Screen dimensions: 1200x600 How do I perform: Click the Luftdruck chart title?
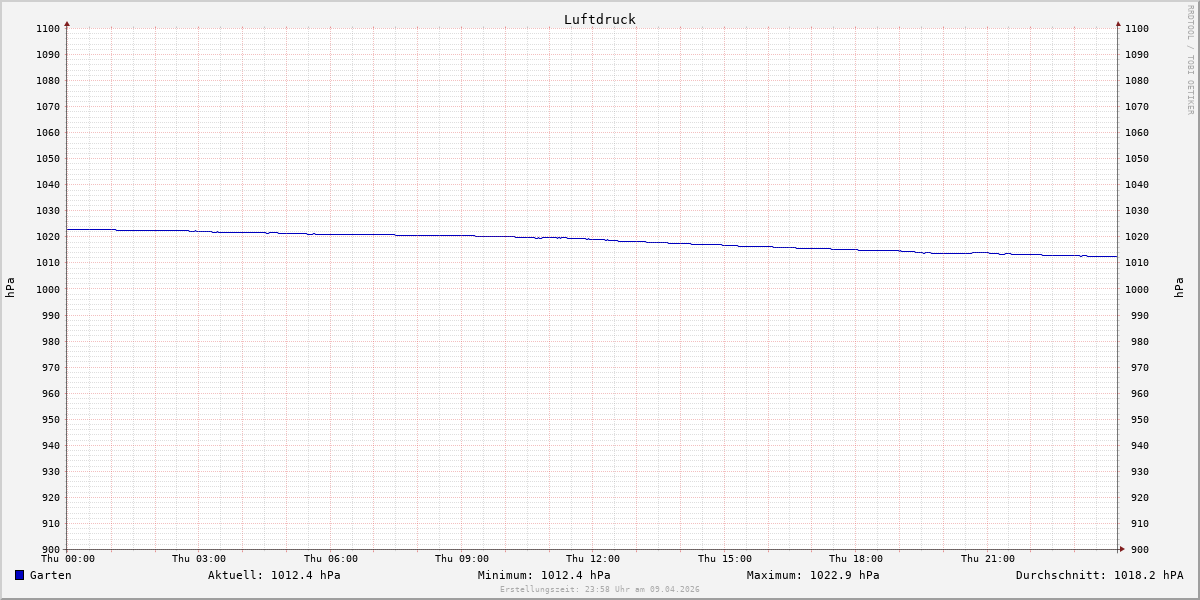click(x=599, y=19)
